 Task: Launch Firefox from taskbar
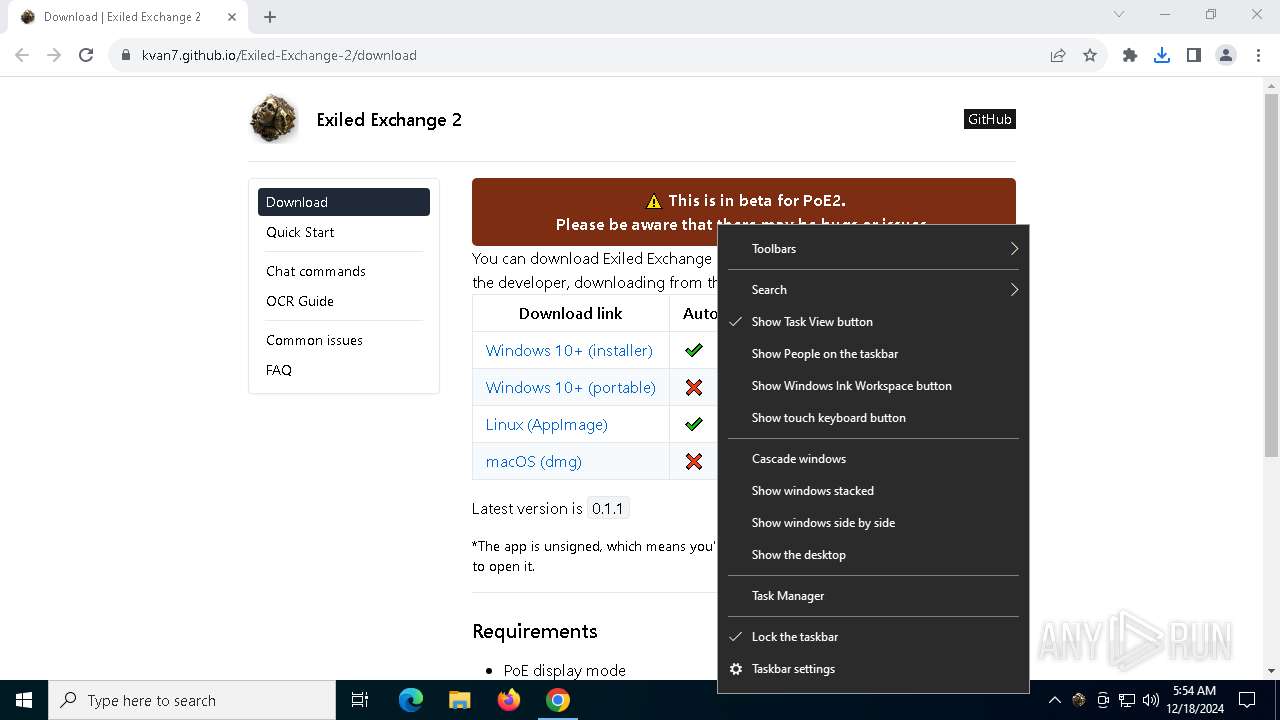(508, 700)
